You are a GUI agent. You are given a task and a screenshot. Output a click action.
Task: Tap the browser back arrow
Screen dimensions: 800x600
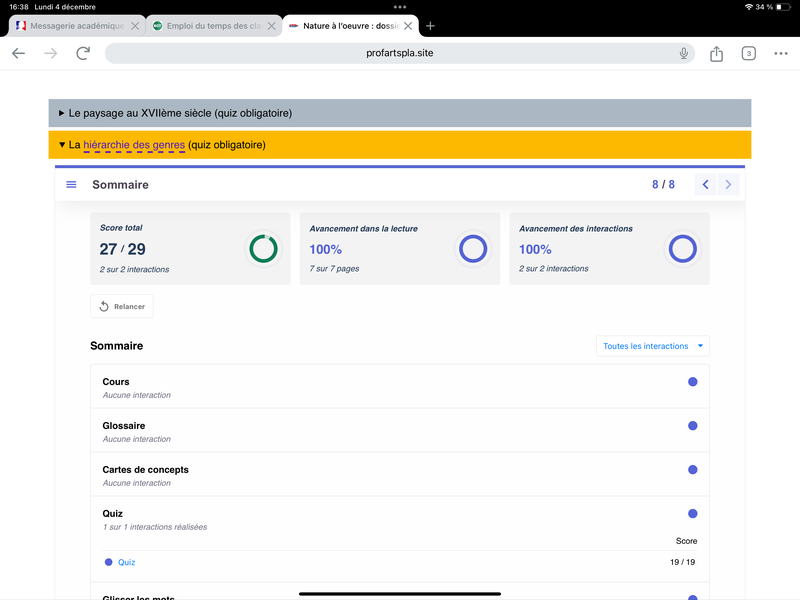coord(18,54)
